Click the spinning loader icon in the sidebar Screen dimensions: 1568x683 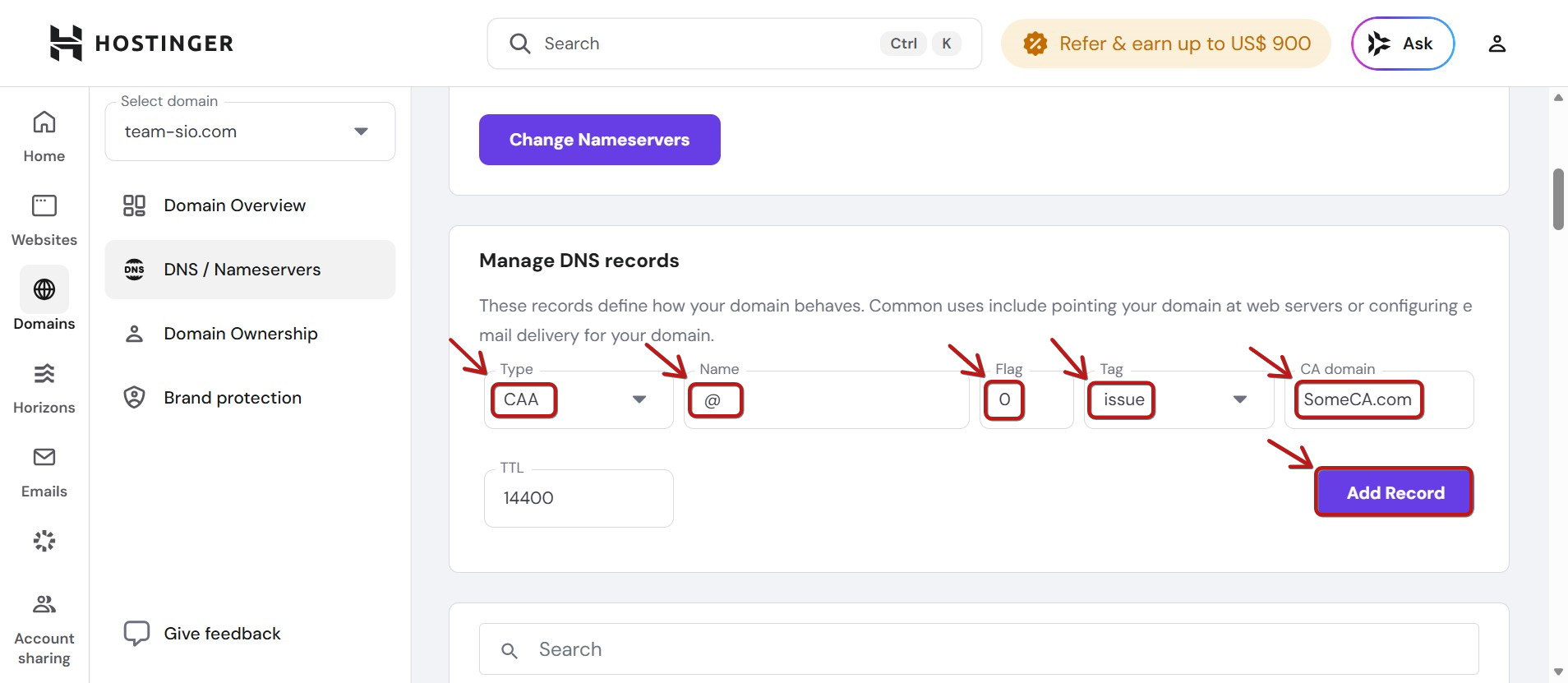click(44, 541)
